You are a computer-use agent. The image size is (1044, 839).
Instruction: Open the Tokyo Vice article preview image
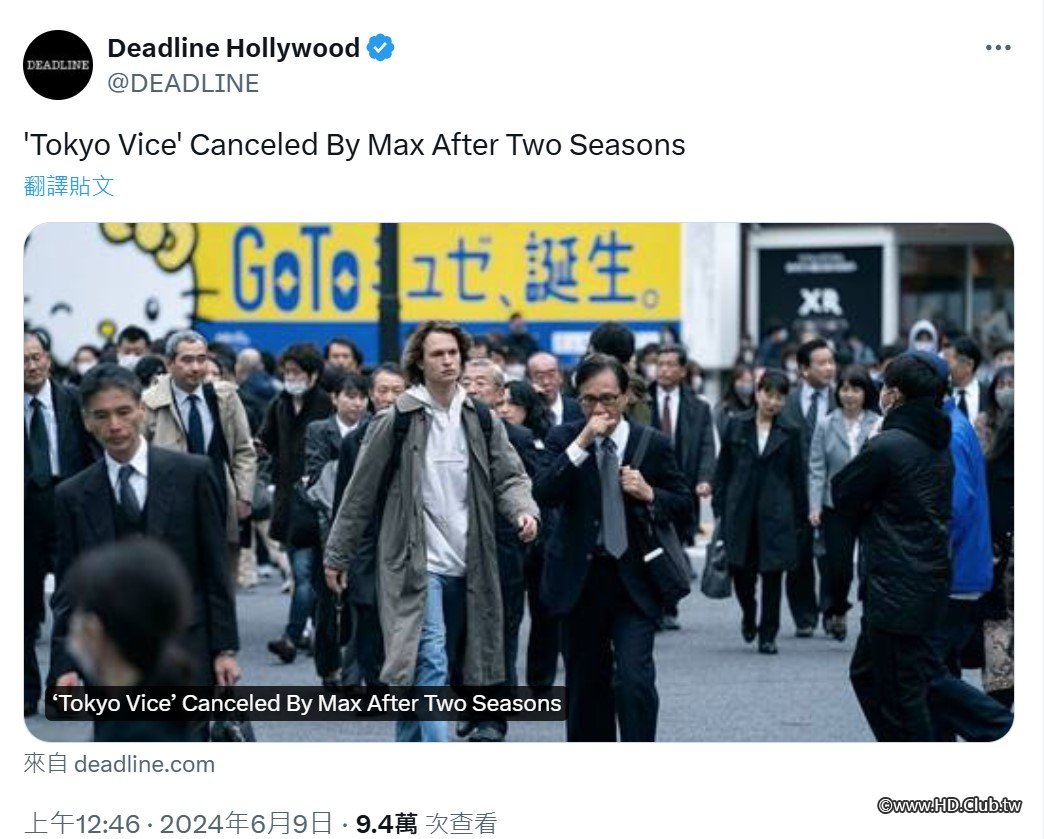519,482
